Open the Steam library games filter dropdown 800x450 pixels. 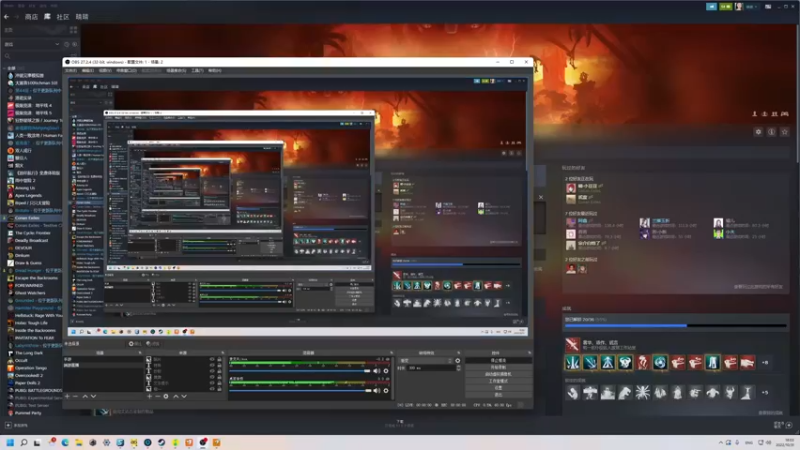[32, 44]
